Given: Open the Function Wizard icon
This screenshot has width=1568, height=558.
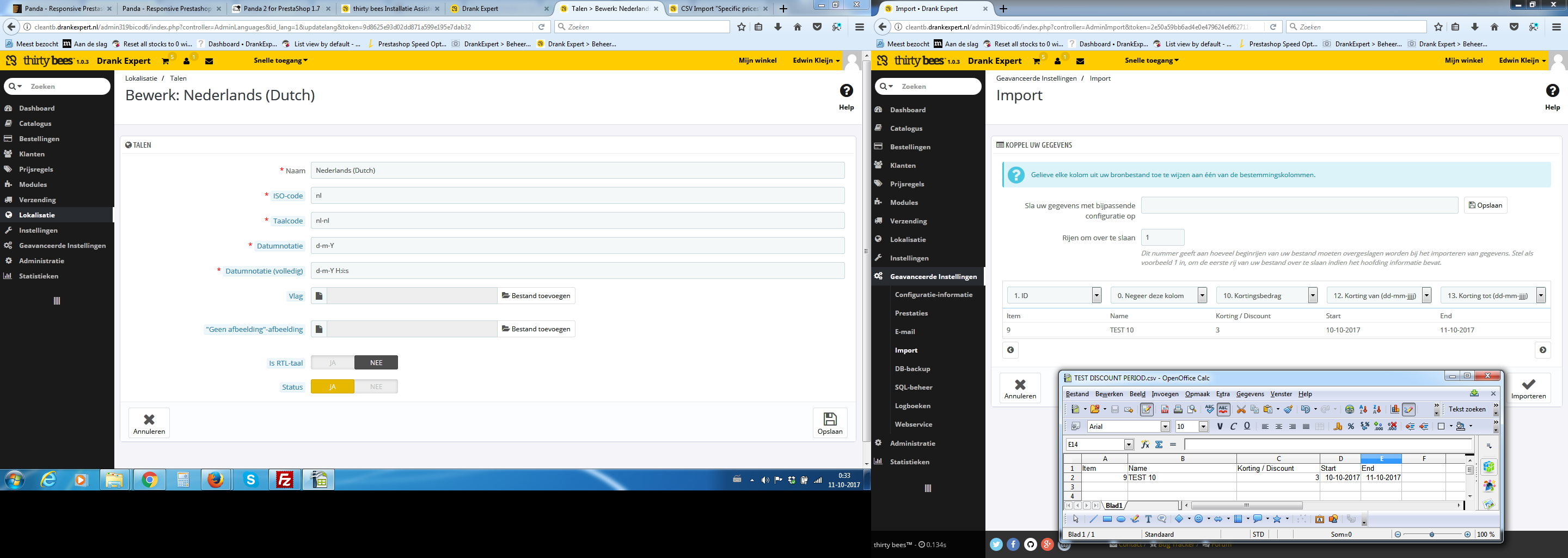Looking at the screenshot, I should click(x=1145, y=445).
